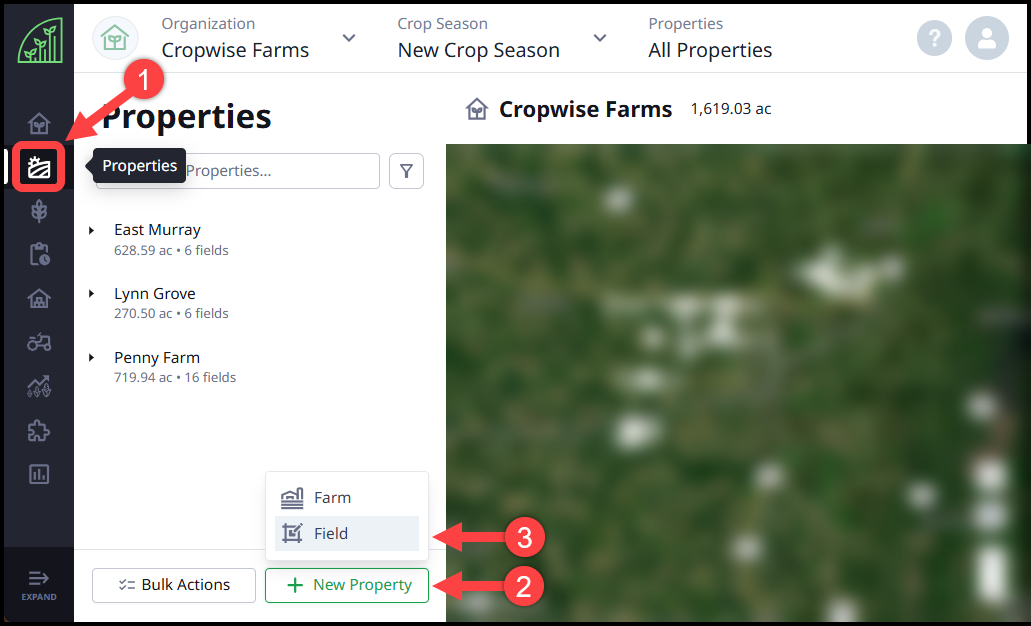Viewport: 1031px width, 626px height.
Task: Click the New Property button
Action: click(347, 586)
